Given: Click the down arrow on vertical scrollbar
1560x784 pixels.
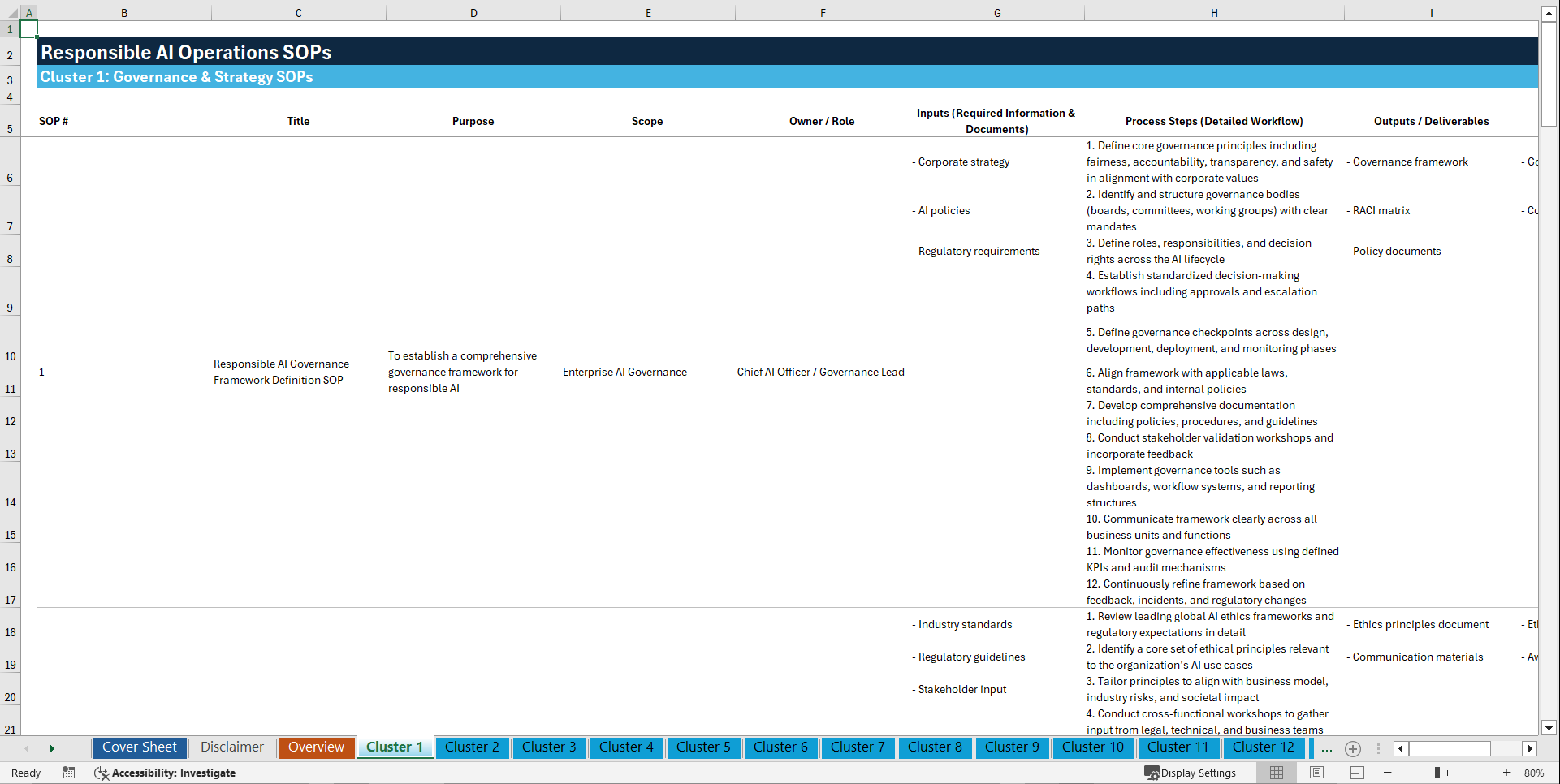Looking at the screenshot, I should (x=1550, y=728).
